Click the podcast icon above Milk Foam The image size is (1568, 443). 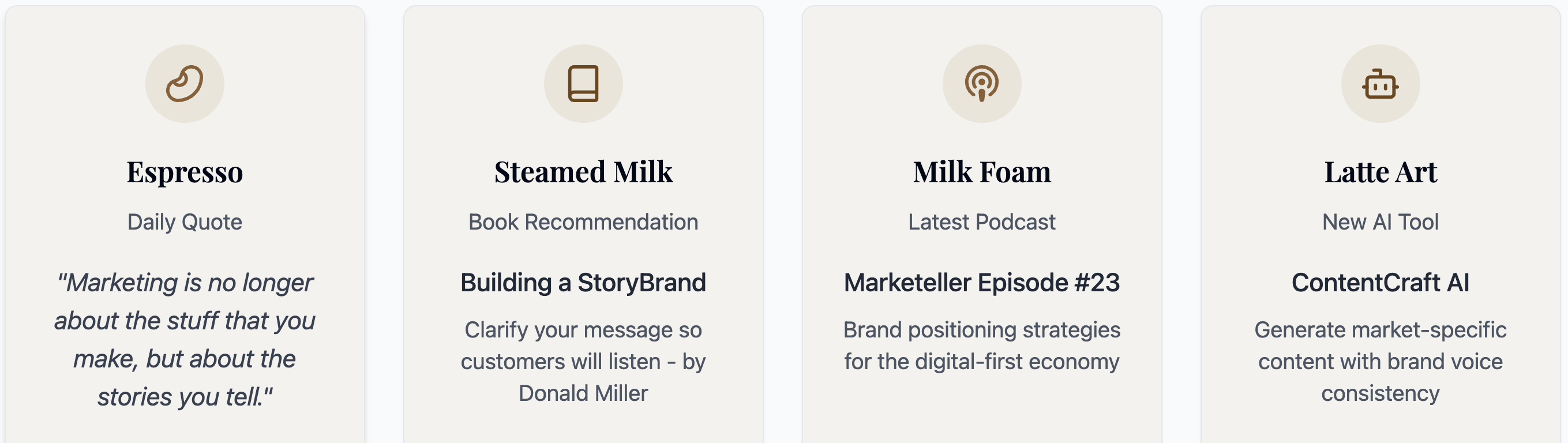coord(981,84)
